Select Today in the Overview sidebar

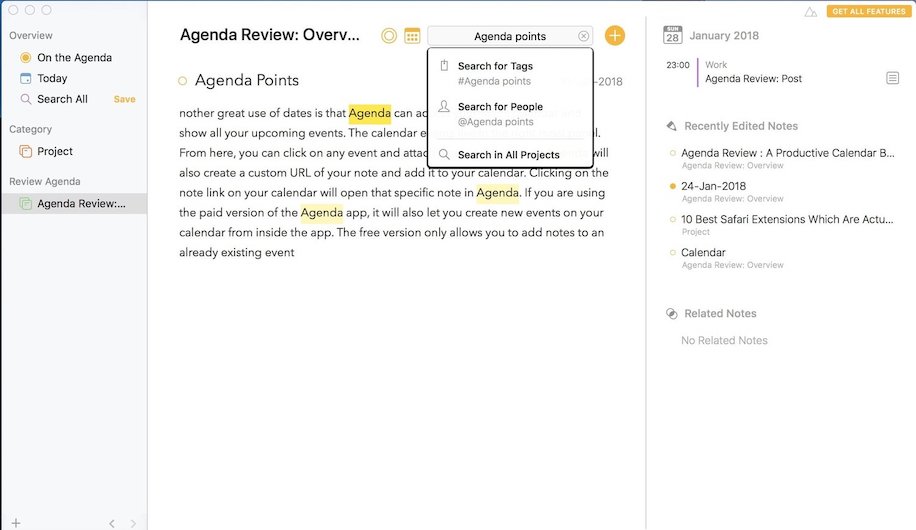[x=52, y=78]
